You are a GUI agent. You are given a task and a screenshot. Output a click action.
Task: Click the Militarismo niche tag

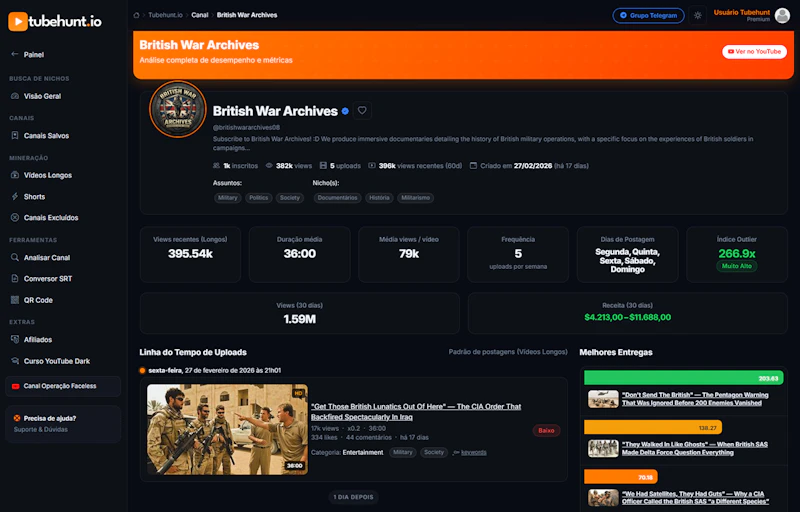(415, 198)
